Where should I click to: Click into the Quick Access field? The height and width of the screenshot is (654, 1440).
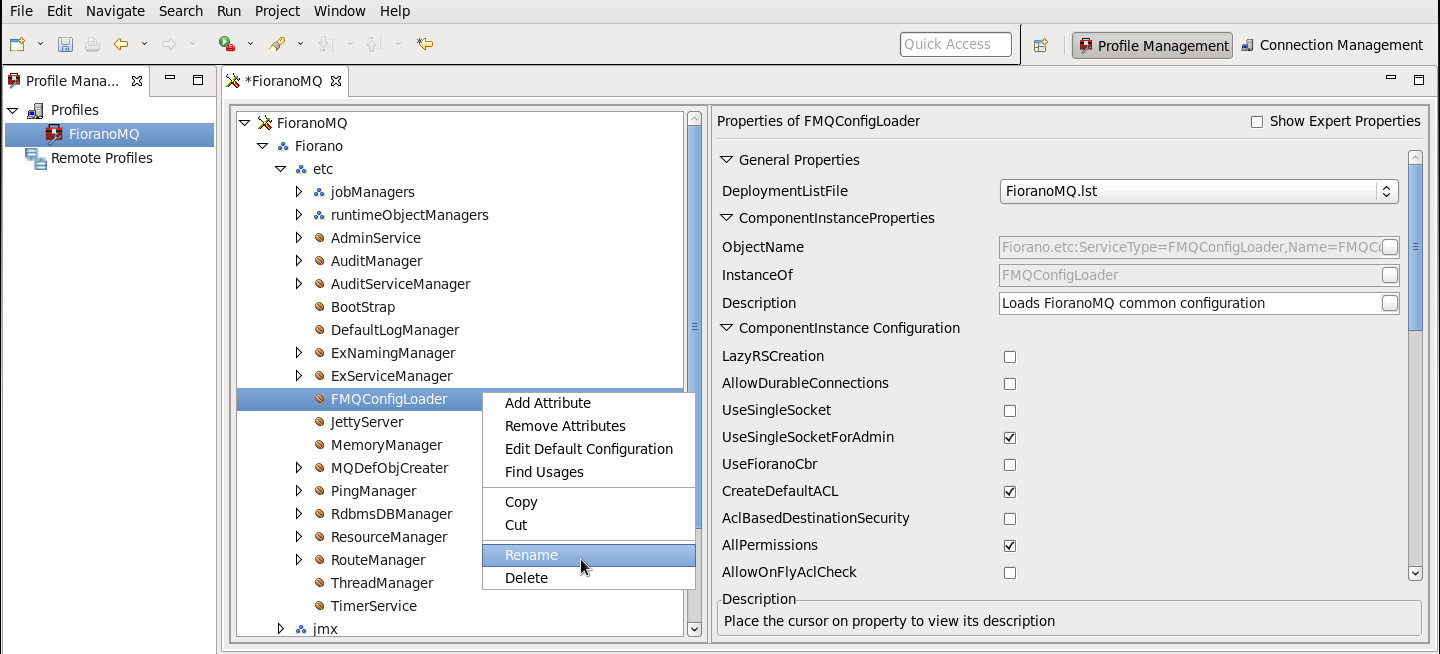point(956,44)
